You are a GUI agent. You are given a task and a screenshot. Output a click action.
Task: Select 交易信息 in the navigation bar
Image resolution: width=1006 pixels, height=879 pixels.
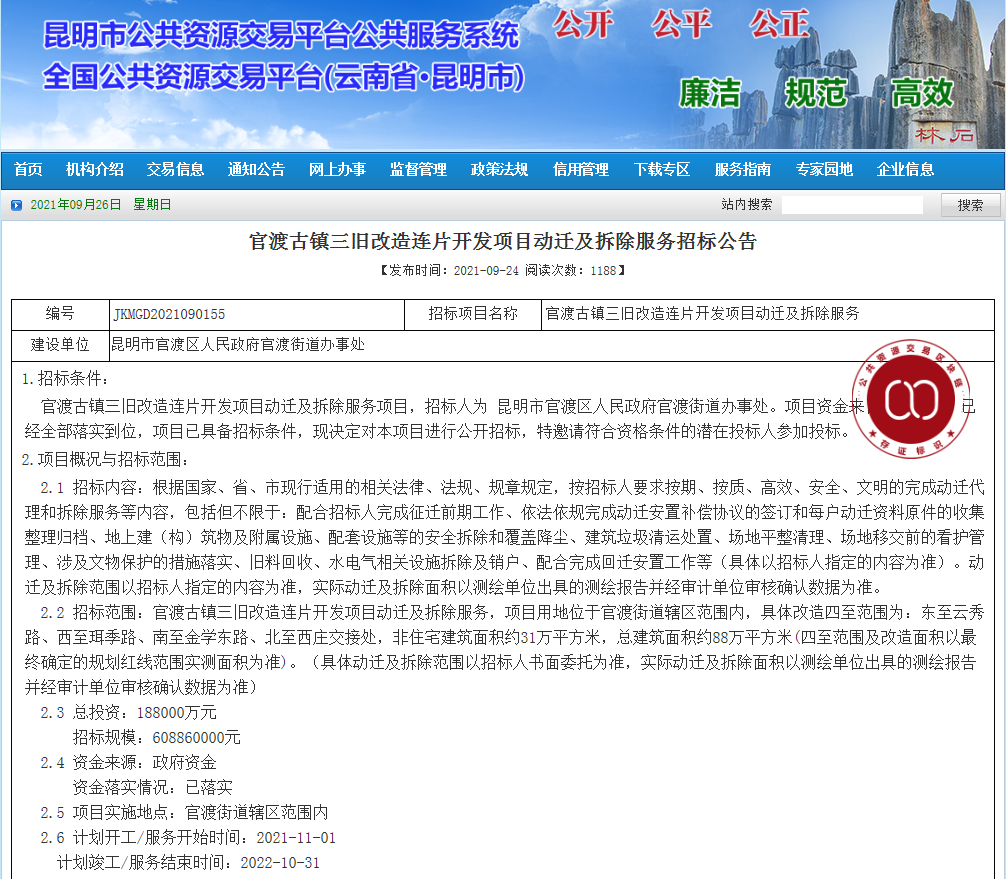pos(175,170)
